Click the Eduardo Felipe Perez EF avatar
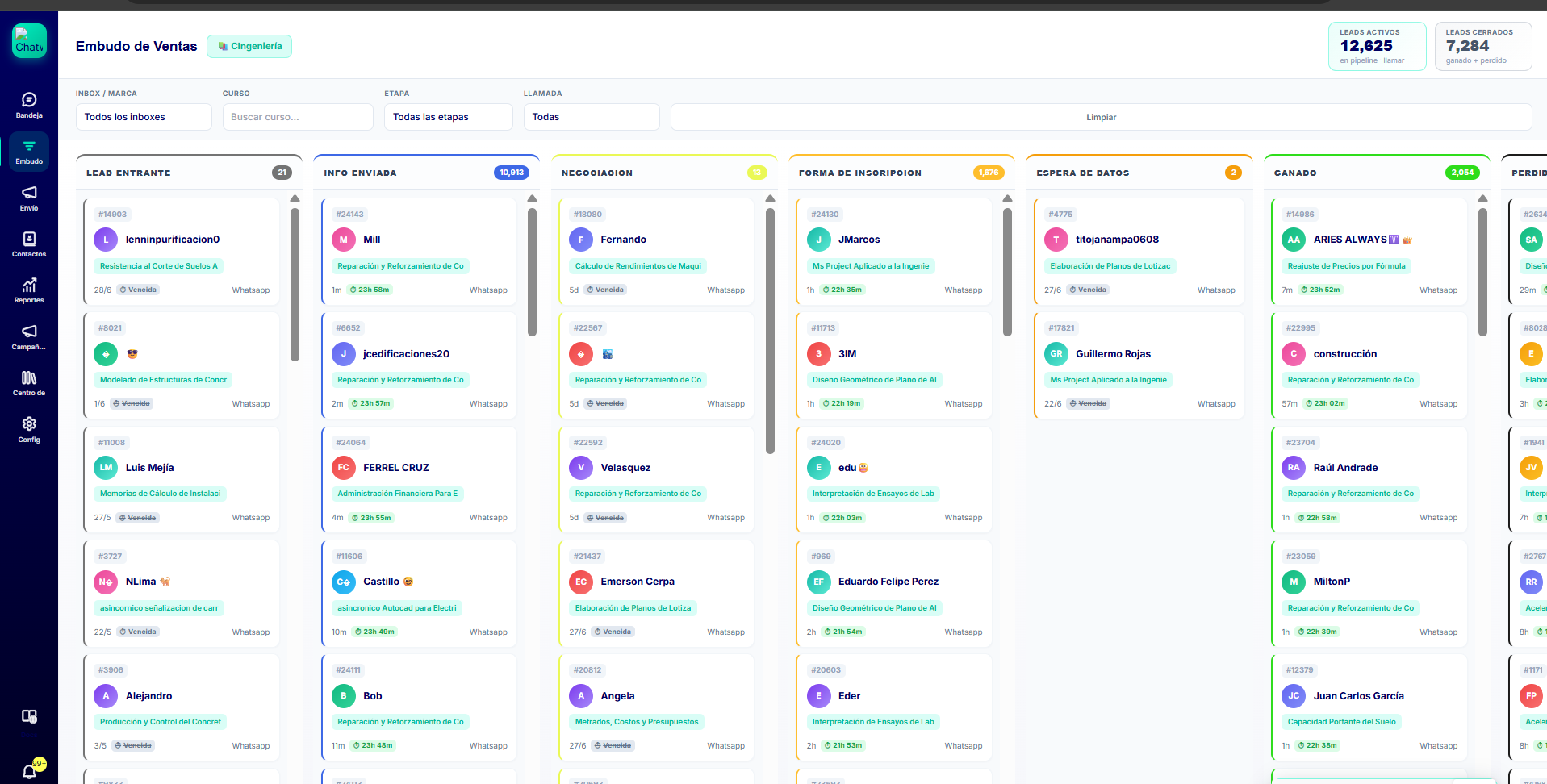This screenshot has width=1547, height=784. point(819,582)
